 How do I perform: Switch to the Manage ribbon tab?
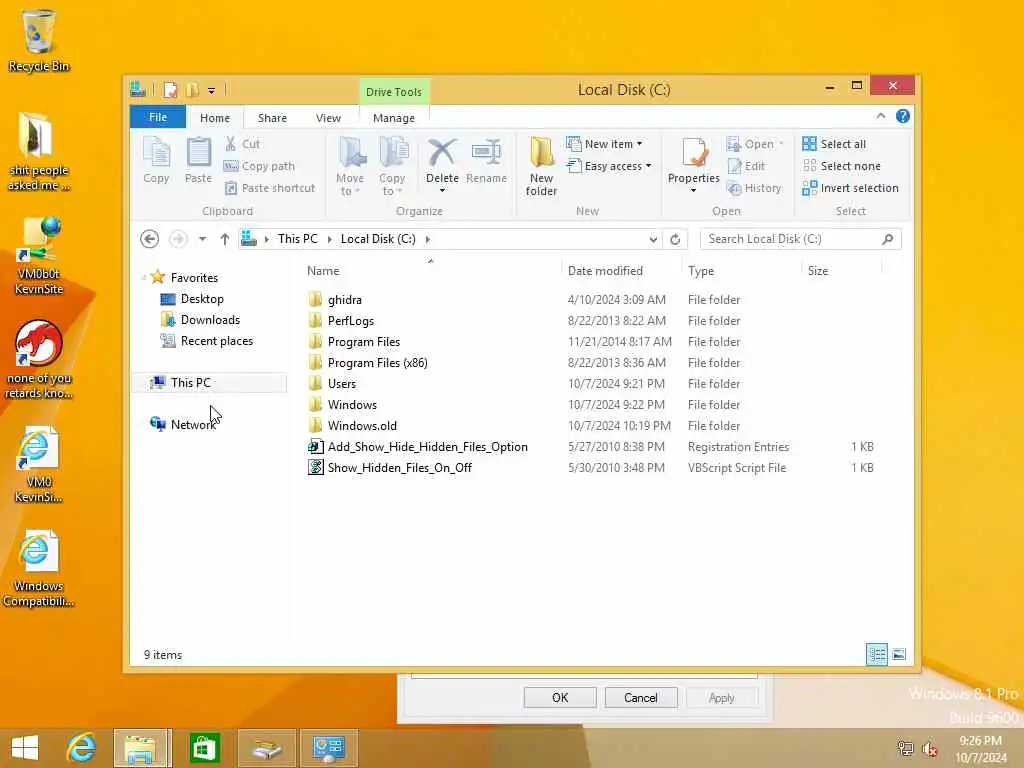394,118
